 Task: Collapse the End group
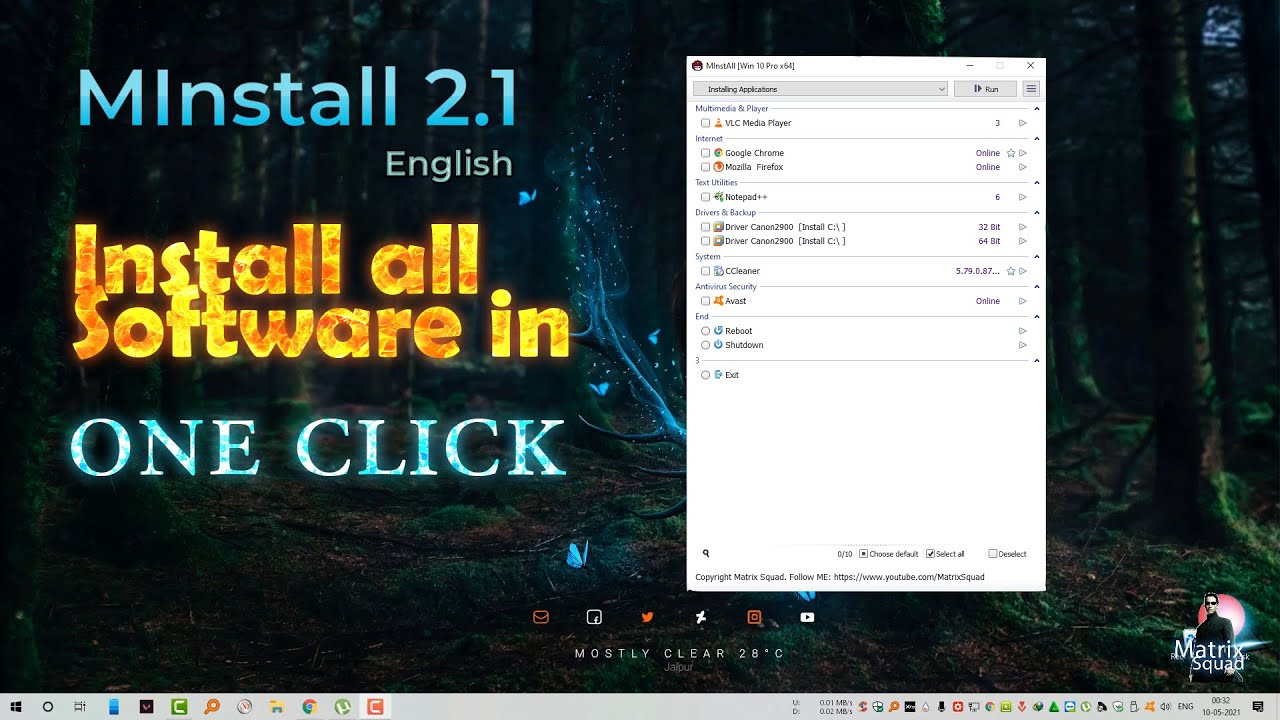(x=1036, y=316)
